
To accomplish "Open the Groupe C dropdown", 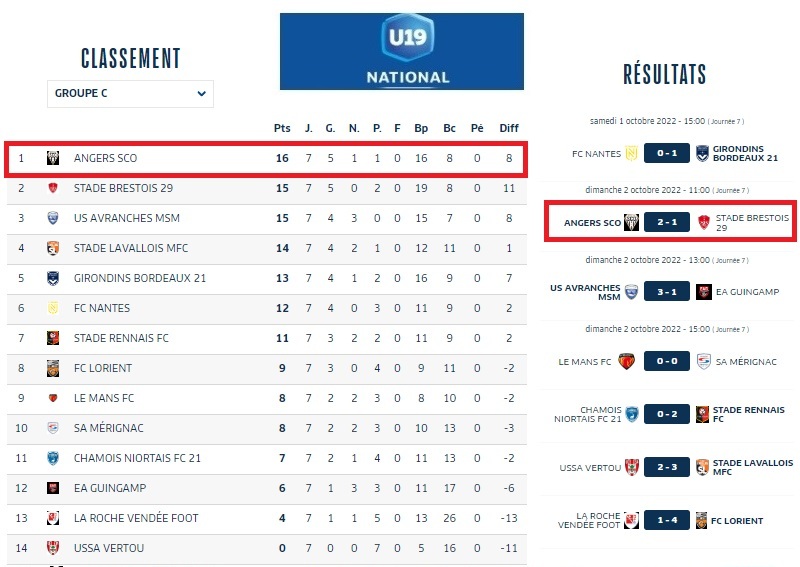I will point(130,93).
